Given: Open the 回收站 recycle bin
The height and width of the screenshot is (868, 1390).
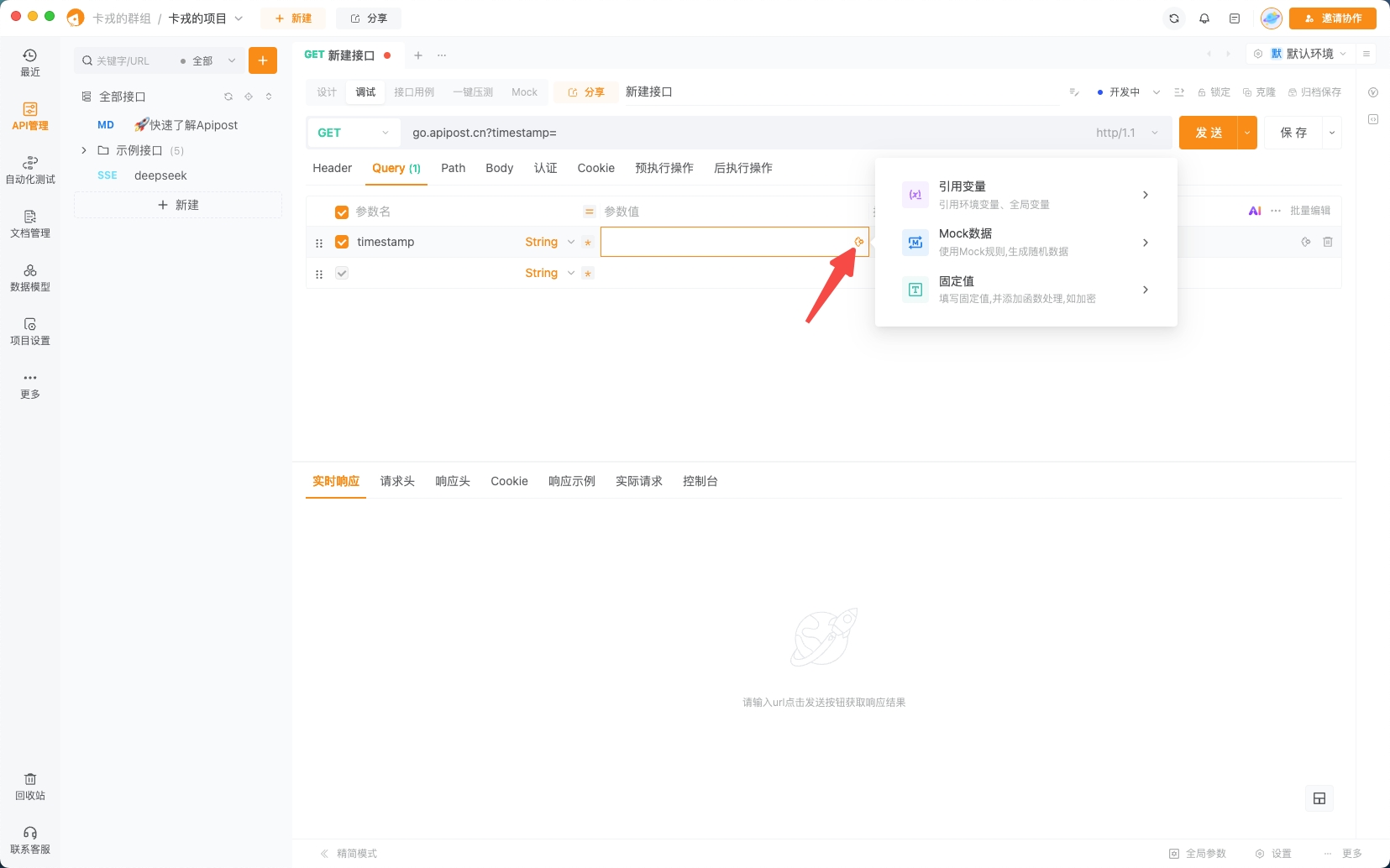Looking at the screenshot, I should (30, 787).
